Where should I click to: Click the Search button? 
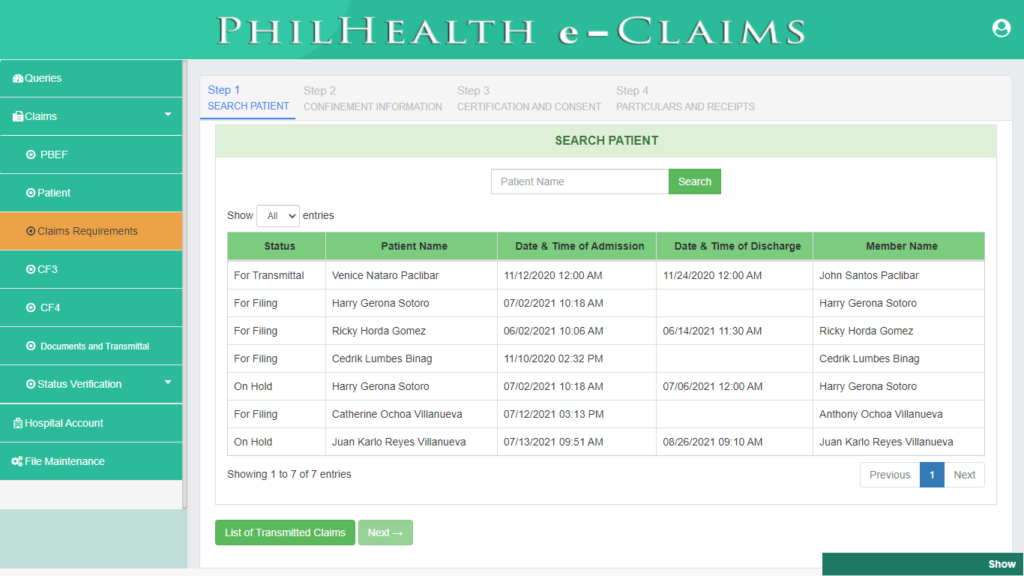click(694, 181)
